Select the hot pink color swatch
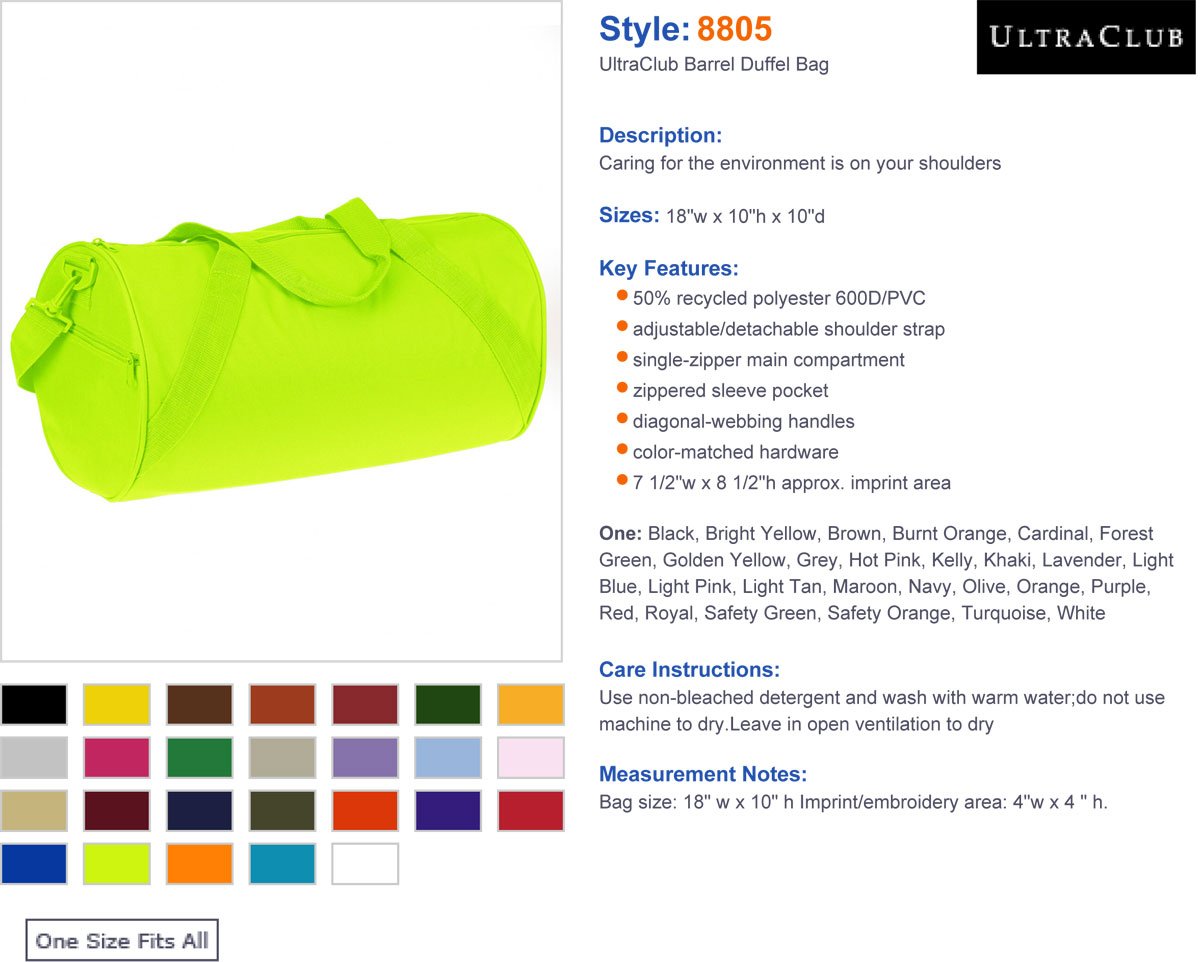Screen dimensions: 1200x962 [x=117, y=757]
